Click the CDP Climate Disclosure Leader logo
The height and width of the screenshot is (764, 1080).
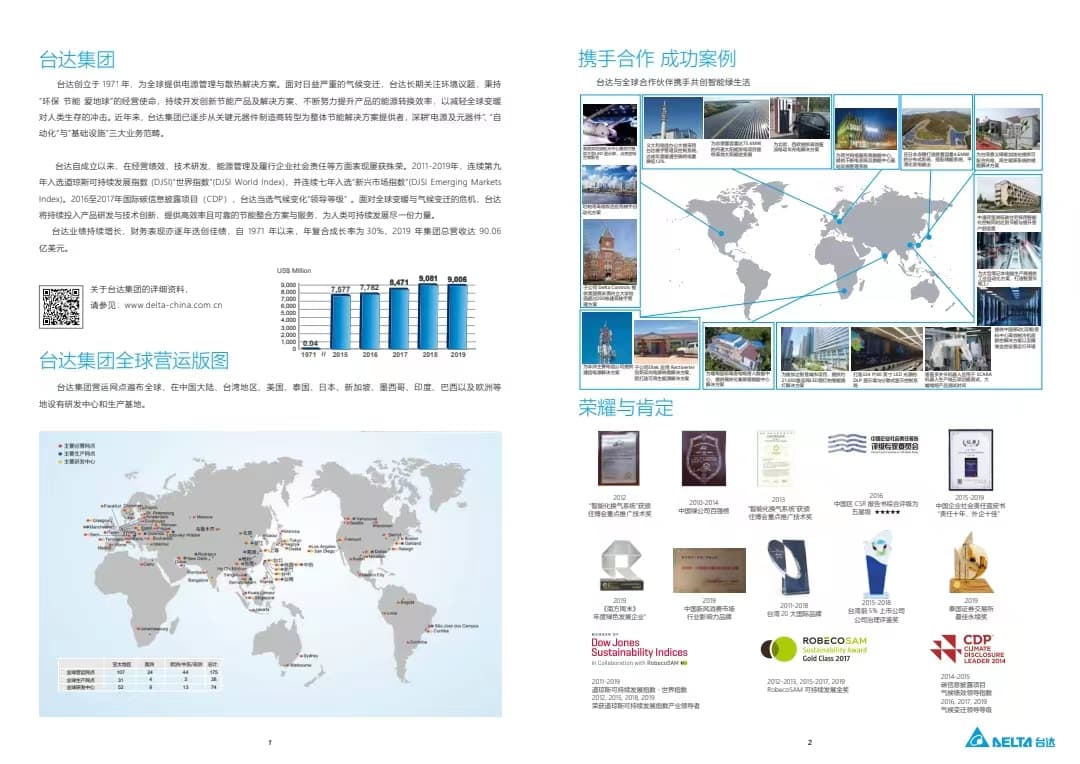coord(968,650)
